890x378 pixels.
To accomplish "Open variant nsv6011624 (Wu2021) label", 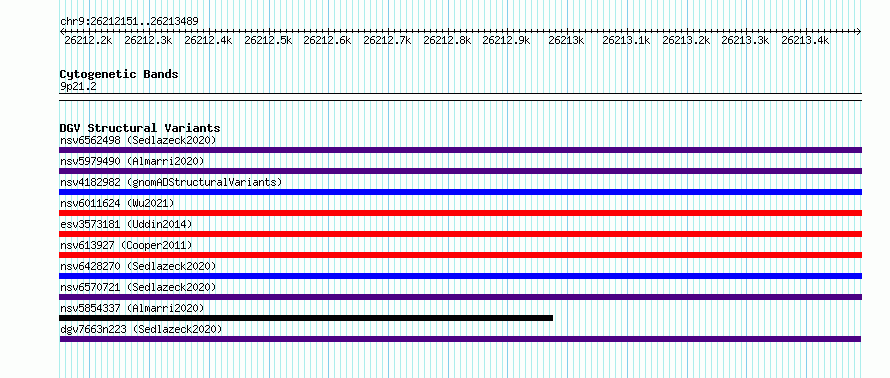I will (117, 203).
